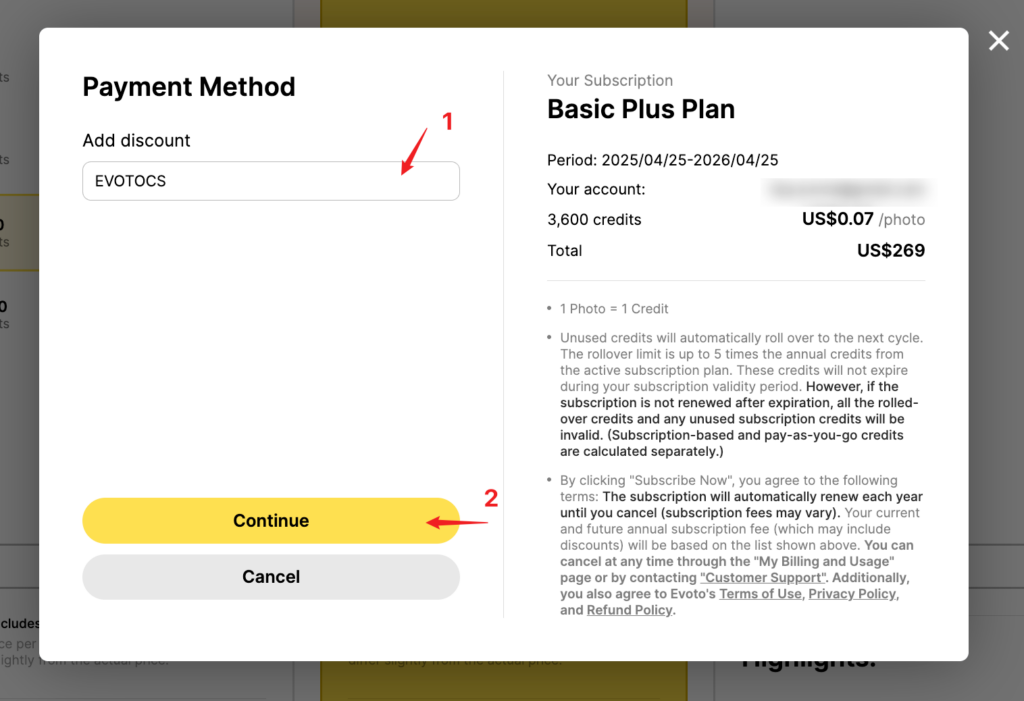This screenshot has width=1024, height=701.
Task: Click the discount code field containing EVOTOCS
Action: tap(271, 181)
